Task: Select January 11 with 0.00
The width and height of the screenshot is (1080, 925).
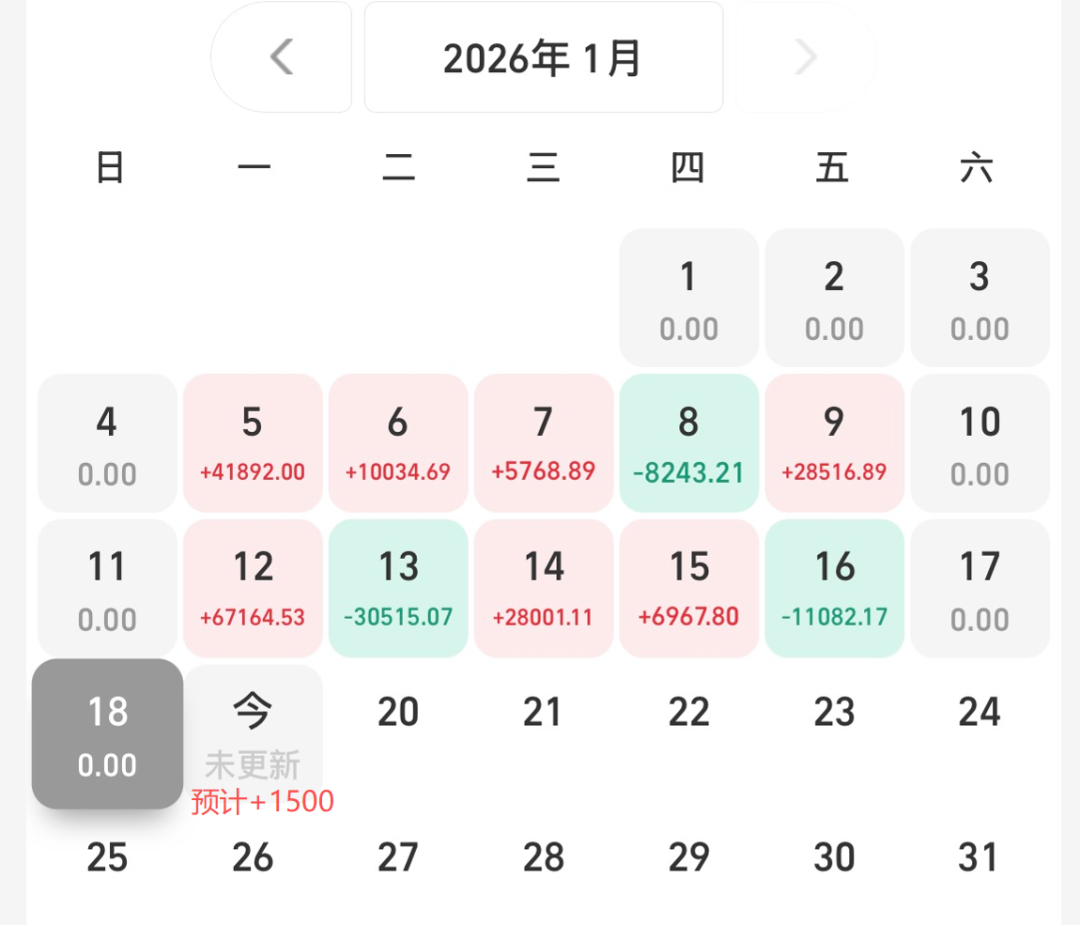Action: tap(107, 588)
